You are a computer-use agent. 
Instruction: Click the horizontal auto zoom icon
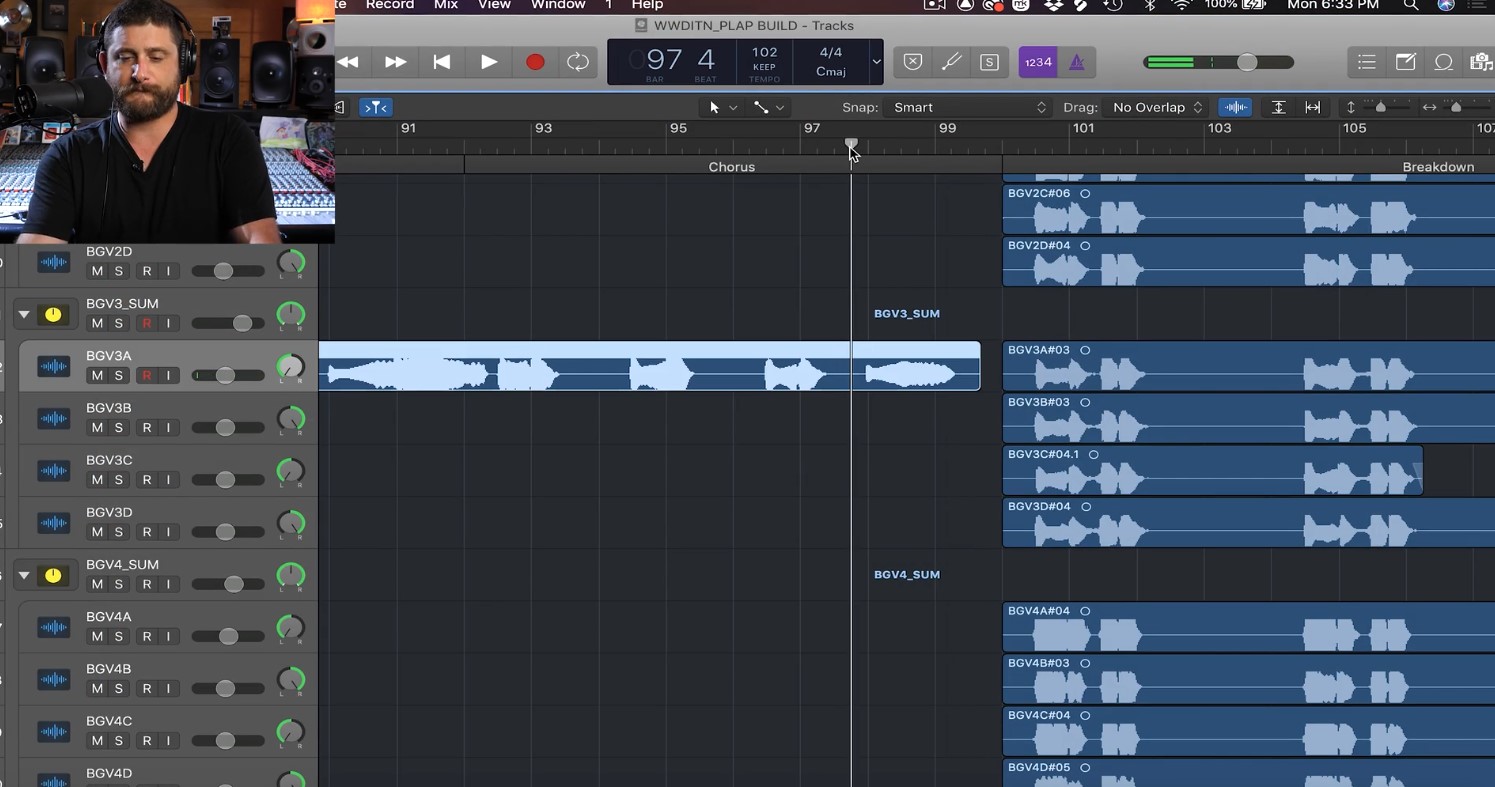[x=1313, y=107]
